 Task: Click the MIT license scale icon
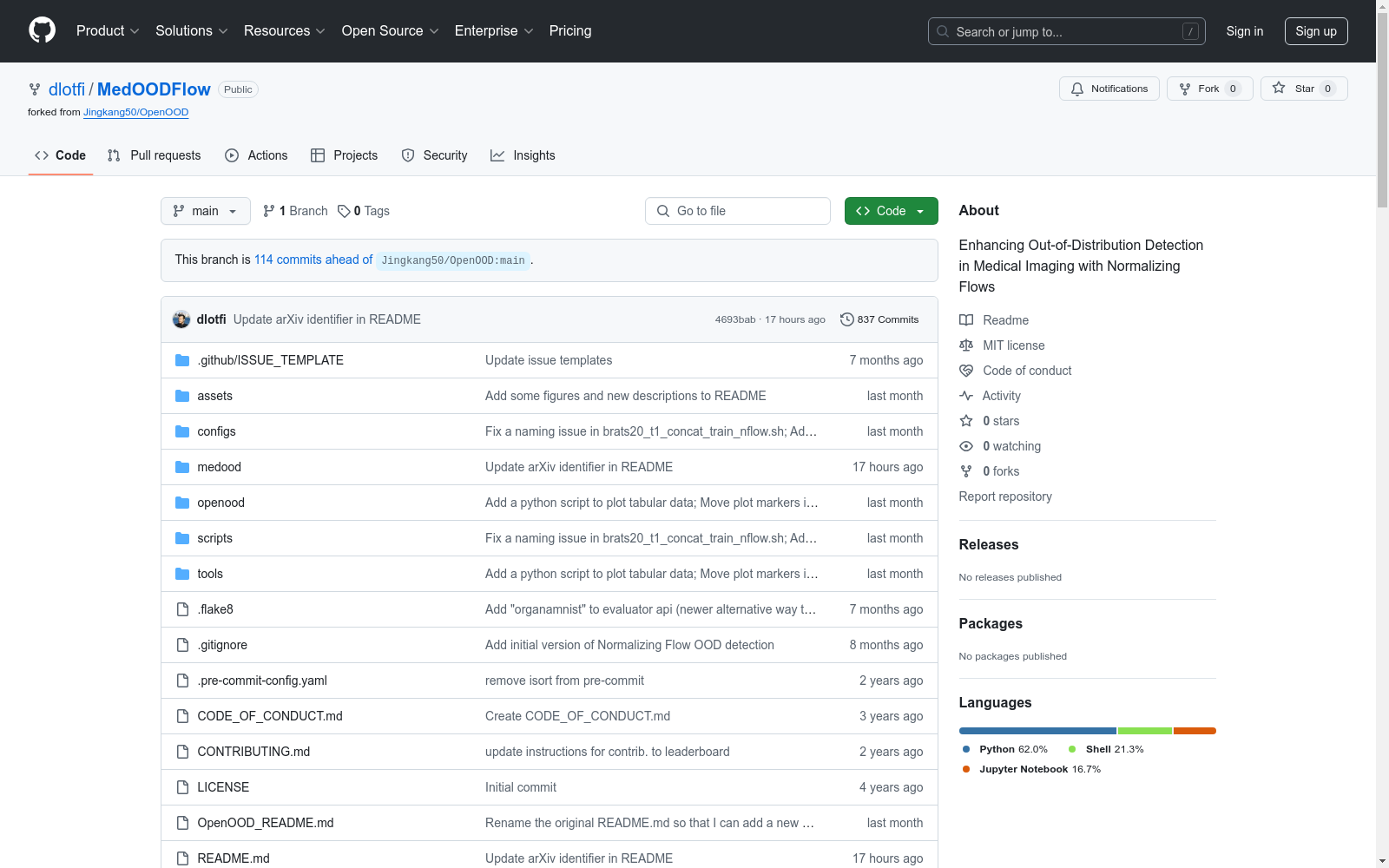click(966, 345)
